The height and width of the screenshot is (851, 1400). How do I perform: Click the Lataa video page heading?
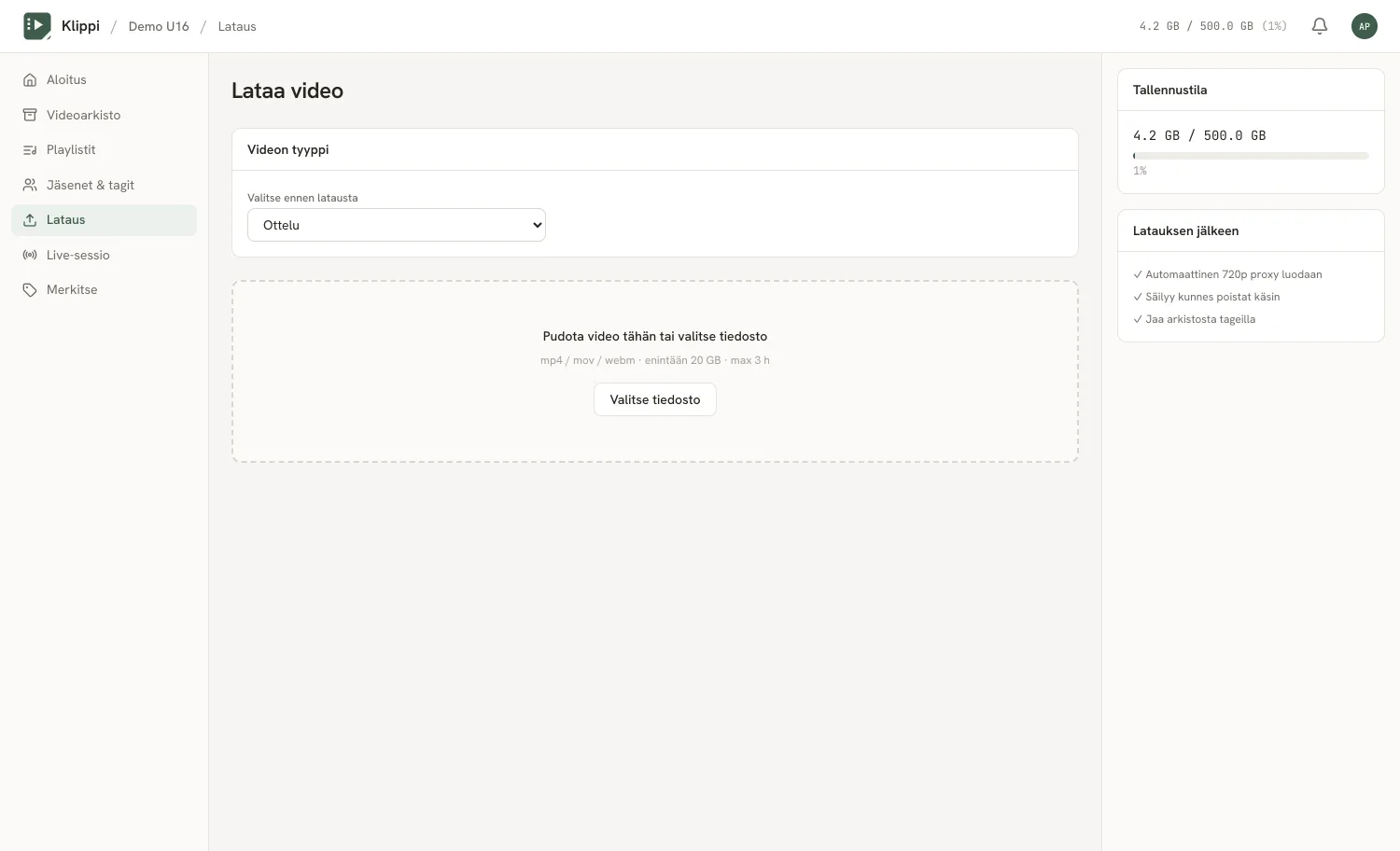point(287,91)
